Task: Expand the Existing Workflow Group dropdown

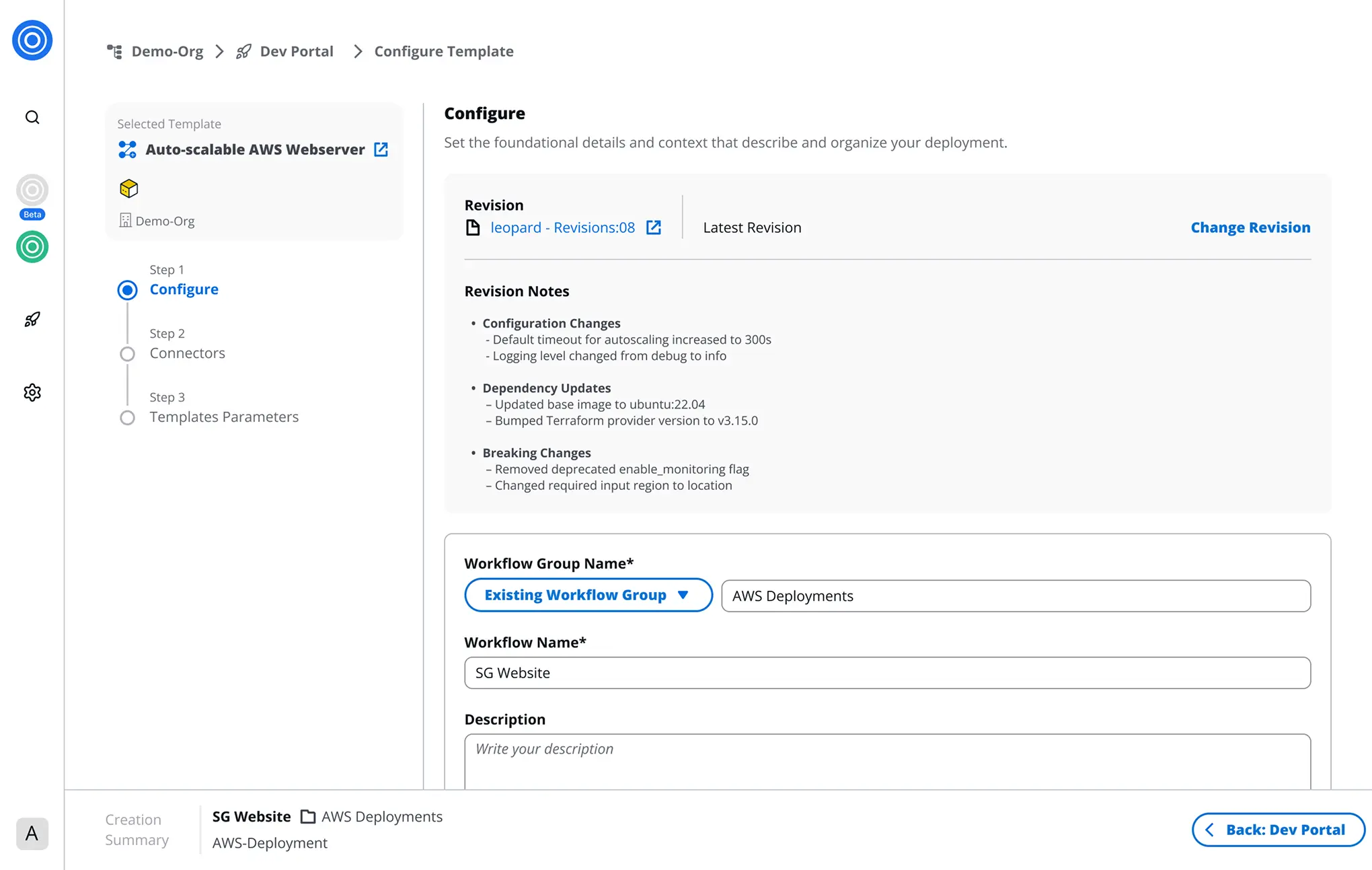Action: tap(588, 595)
